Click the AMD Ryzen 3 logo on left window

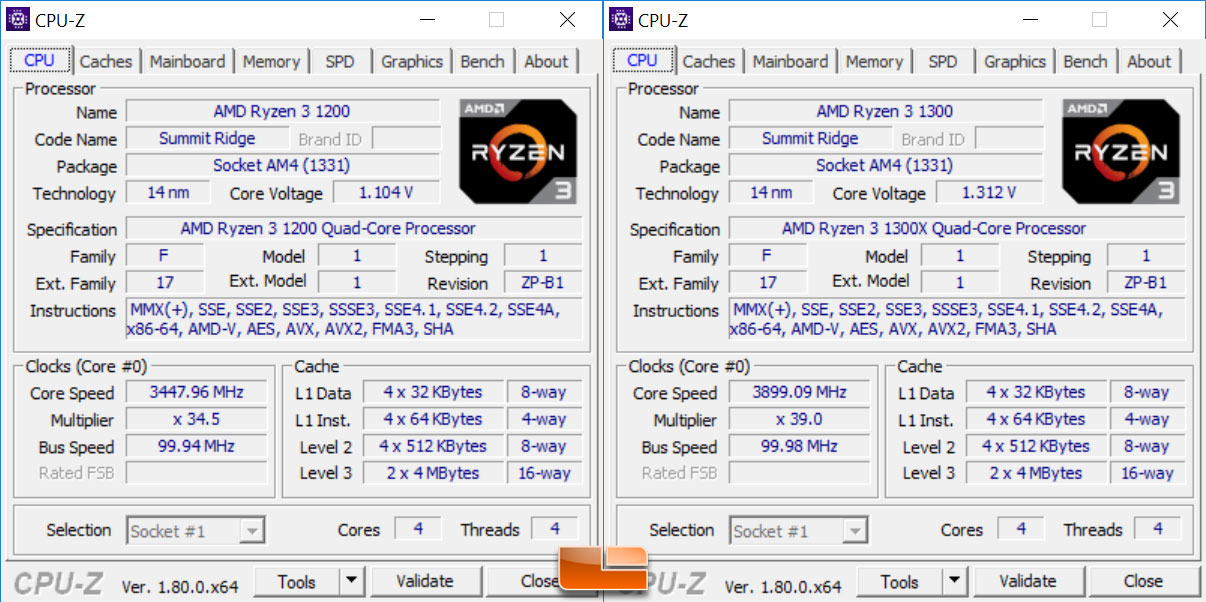[x=518, y=150]
